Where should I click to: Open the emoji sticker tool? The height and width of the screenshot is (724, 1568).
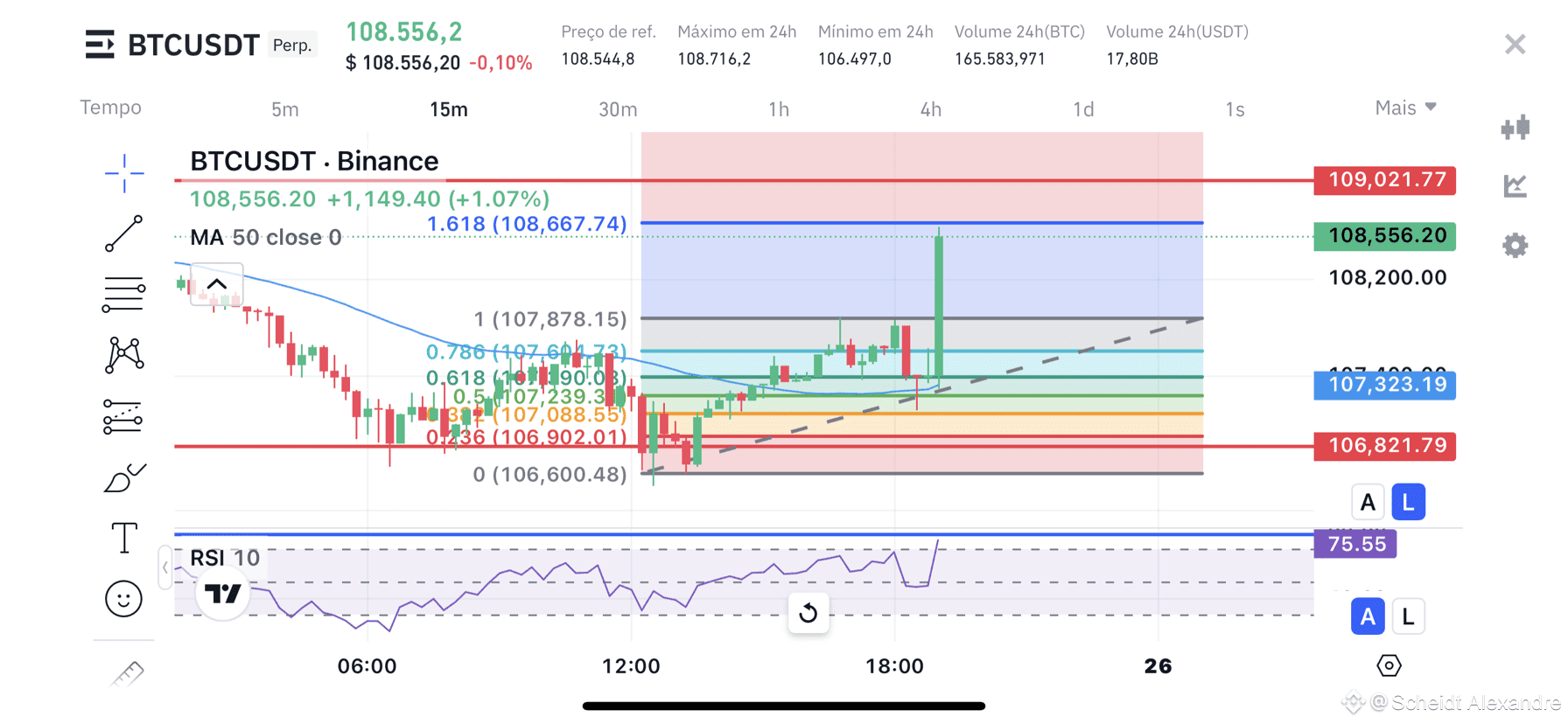click(x=123, y=599)
